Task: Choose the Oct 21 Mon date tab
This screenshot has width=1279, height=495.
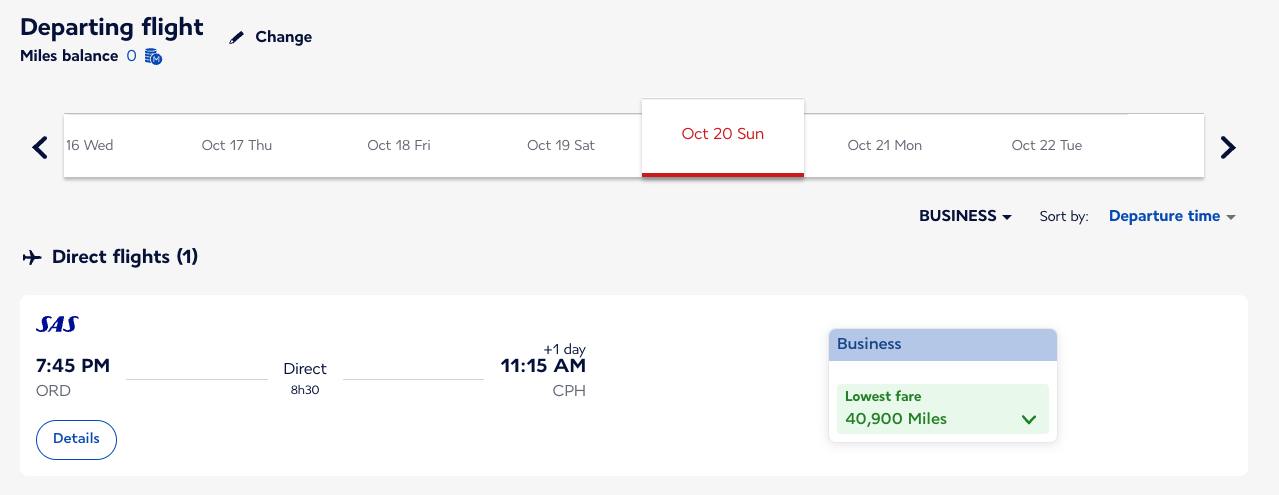Action: pos(884,145)
